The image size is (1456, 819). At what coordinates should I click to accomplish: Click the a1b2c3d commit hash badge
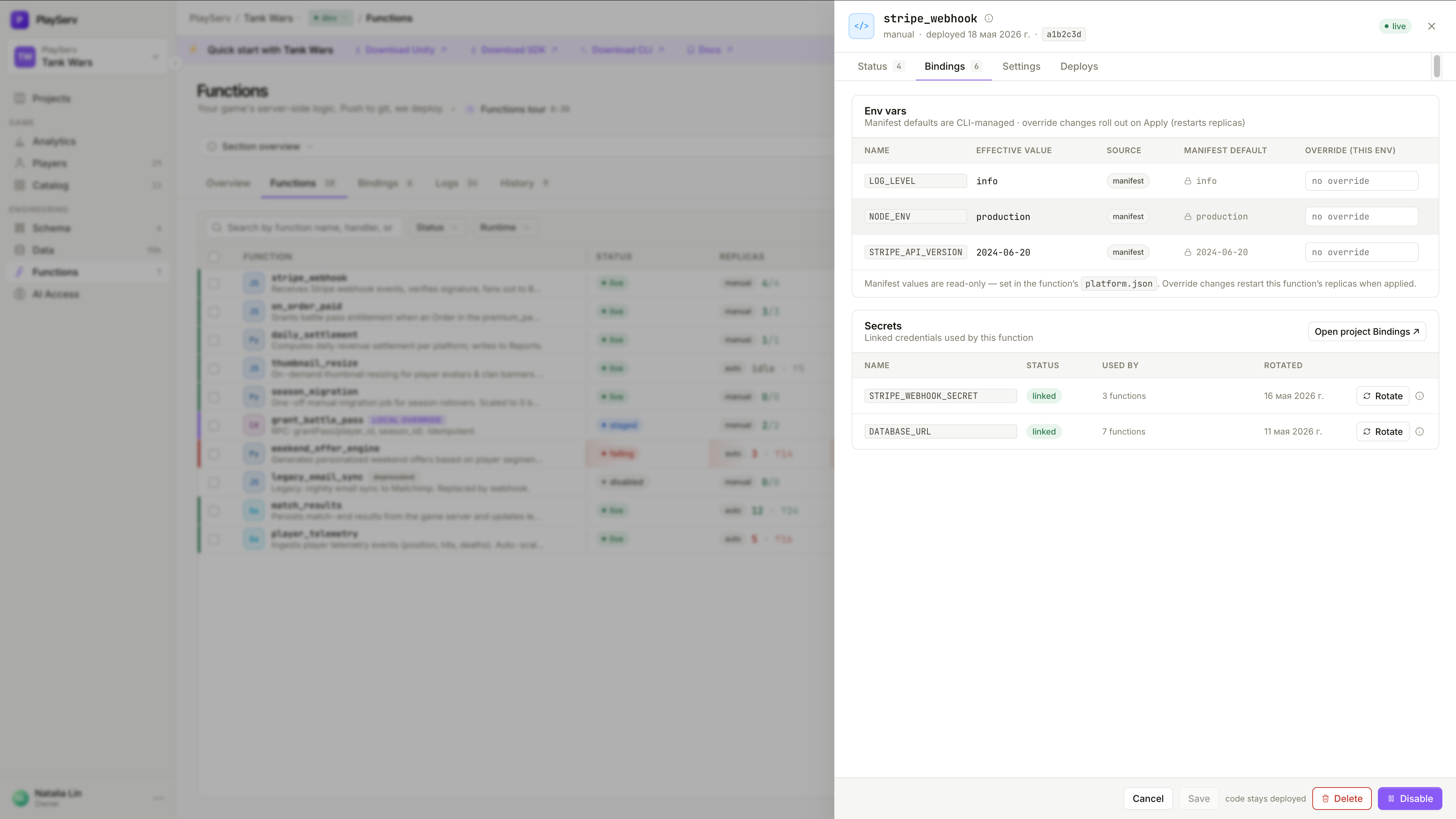click(x=1063, y=35)
